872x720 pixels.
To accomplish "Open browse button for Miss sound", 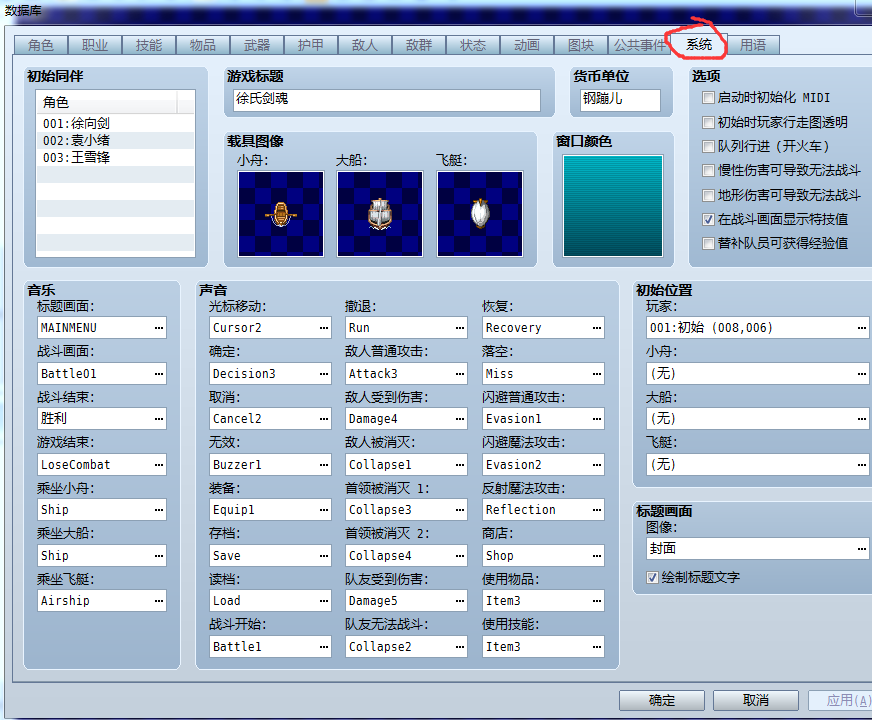I will click(x=597, y=374).
